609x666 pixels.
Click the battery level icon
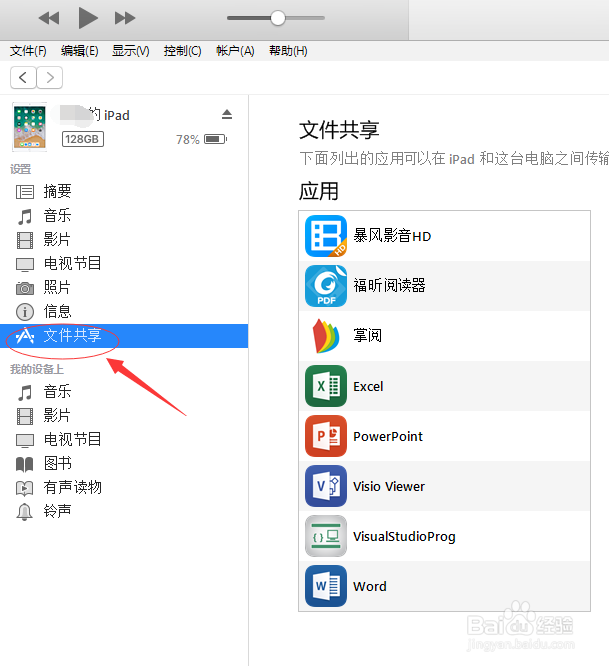coord(216,139)
